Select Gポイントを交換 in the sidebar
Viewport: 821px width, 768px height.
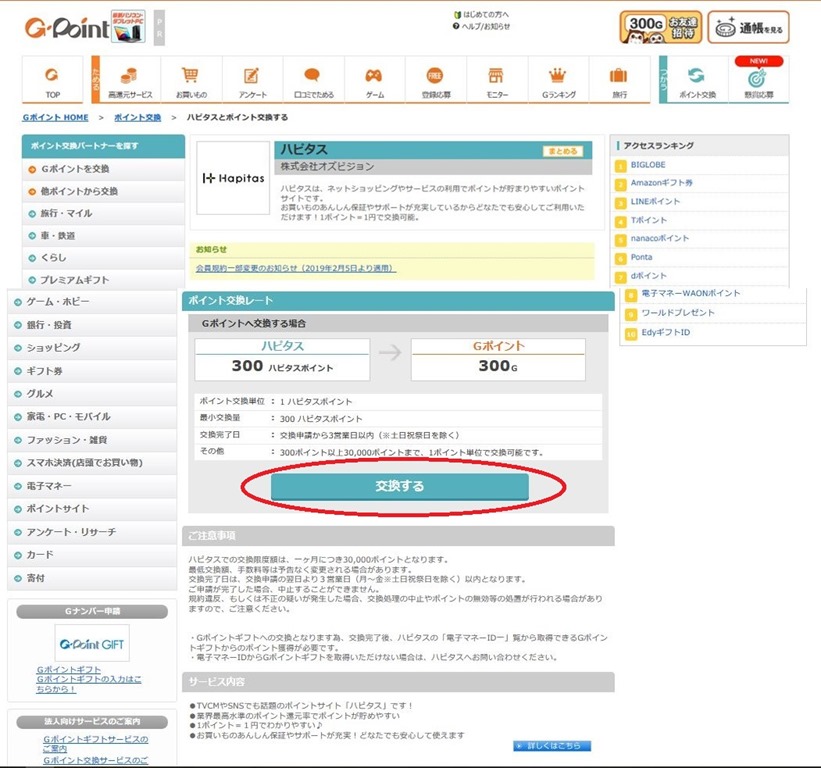click(x=104, y=169)
